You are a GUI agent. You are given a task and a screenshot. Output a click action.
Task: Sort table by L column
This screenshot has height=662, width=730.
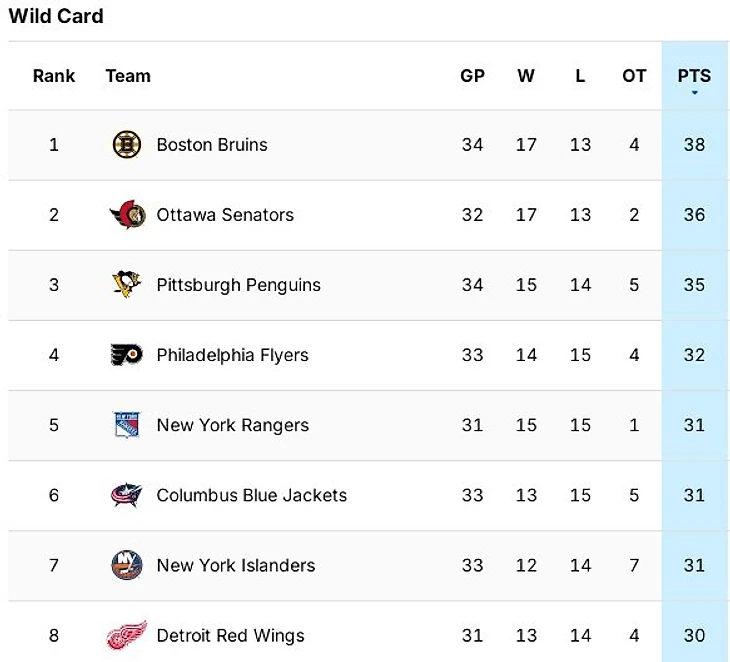(580, 76)
